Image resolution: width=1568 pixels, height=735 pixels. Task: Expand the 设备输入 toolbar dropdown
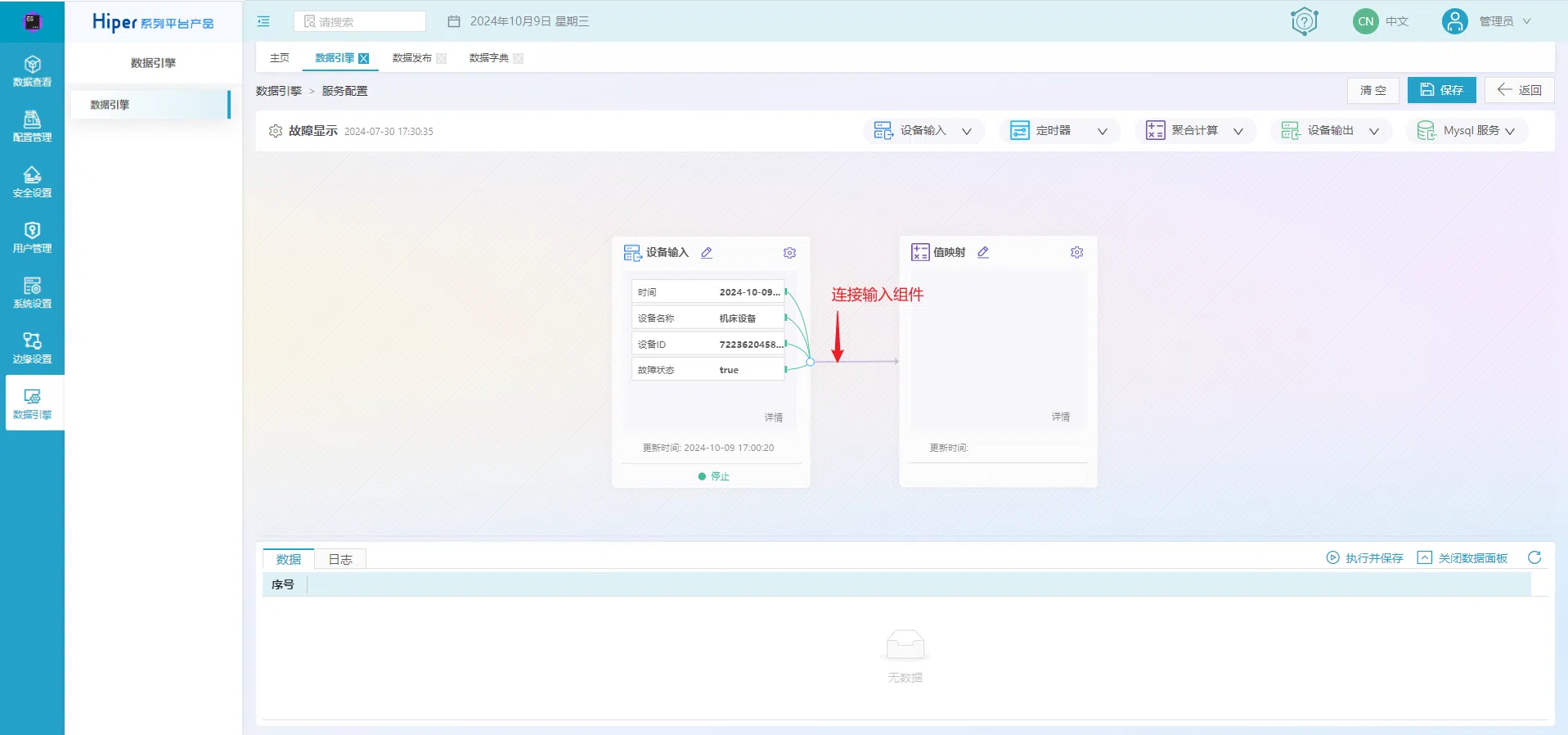tap(967, 131)
